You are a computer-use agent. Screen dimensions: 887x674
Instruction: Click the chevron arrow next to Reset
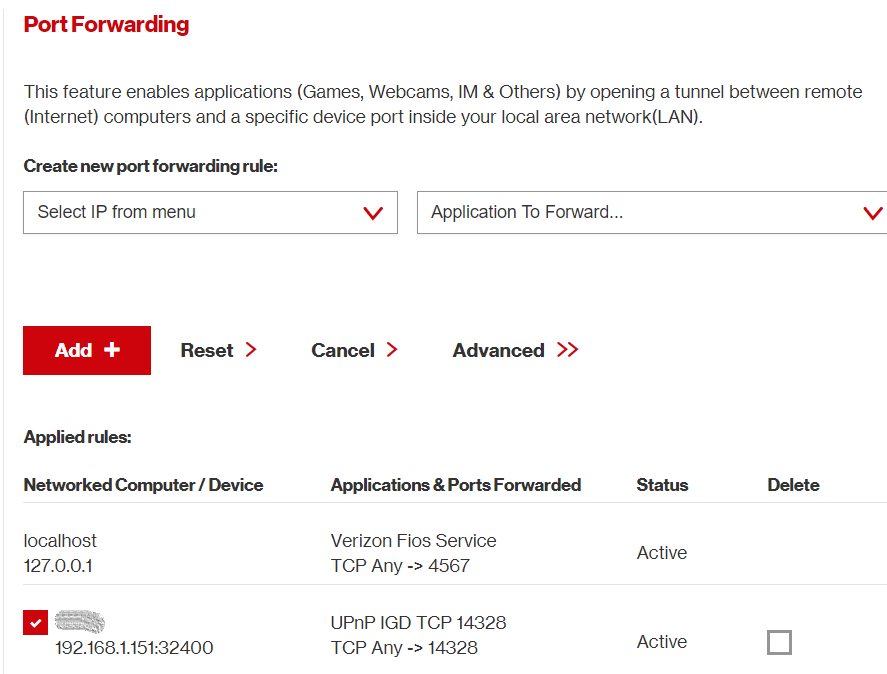tap(251, 350)
